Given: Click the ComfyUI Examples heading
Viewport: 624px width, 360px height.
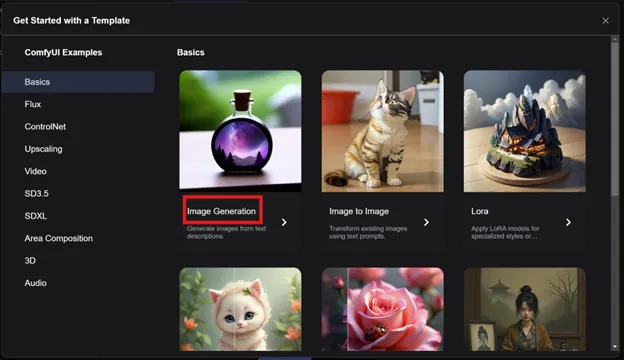Looking at the screenshot, I should tap(63, 53).
